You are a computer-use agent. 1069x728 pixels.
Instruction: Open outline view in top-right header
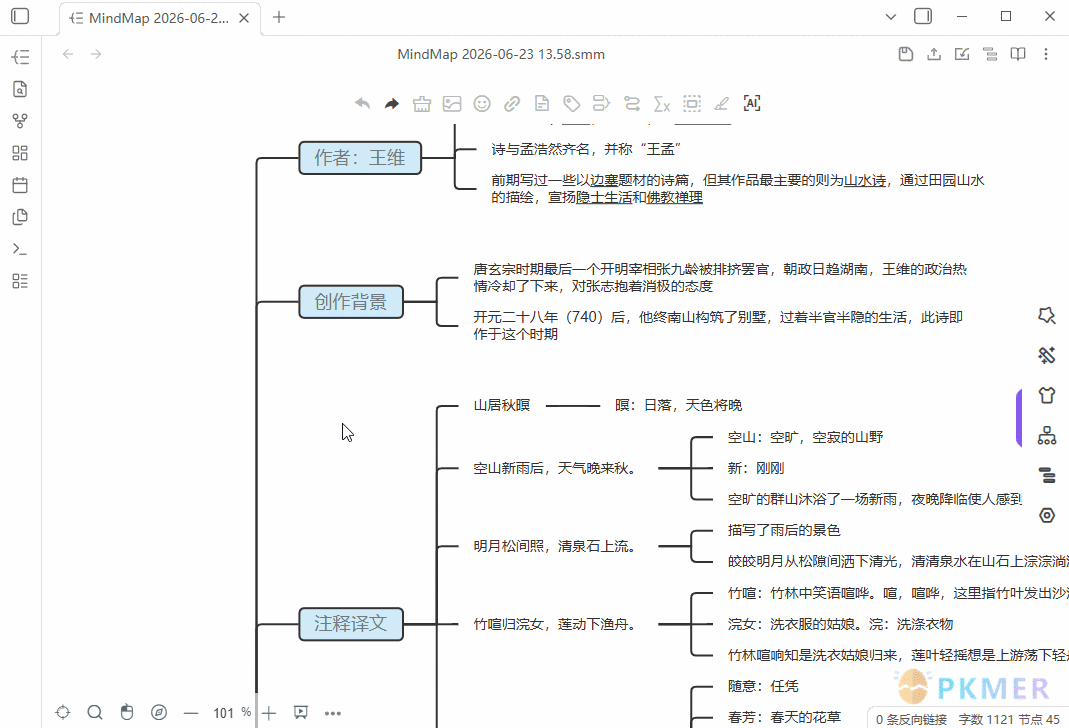click(990, 54)
